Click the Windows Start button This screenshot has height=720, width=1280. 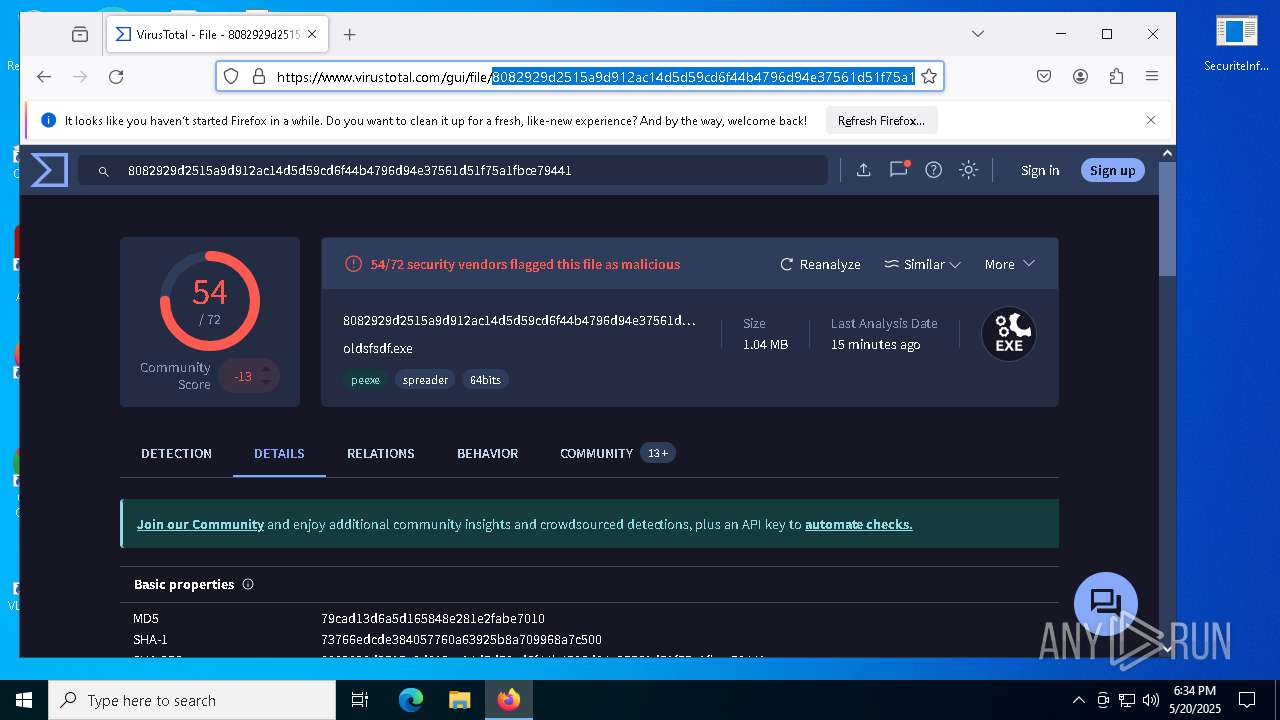24,700
